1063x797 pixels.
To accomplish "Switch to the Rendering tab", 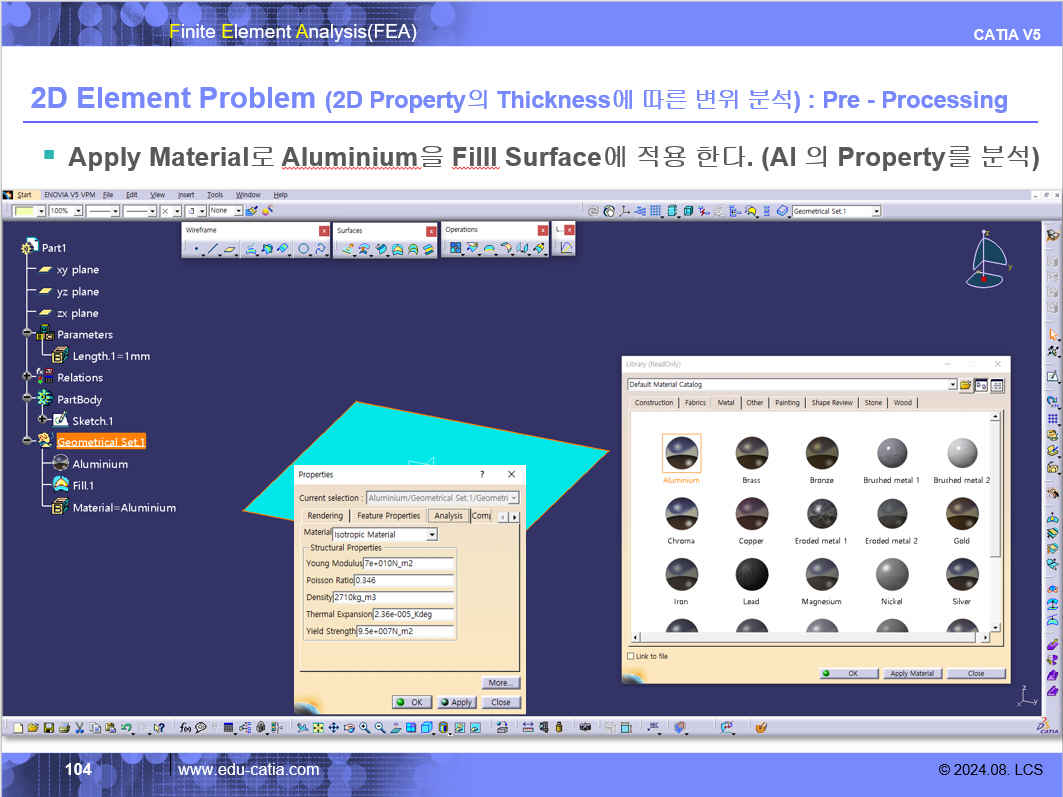I will point(324,516).
